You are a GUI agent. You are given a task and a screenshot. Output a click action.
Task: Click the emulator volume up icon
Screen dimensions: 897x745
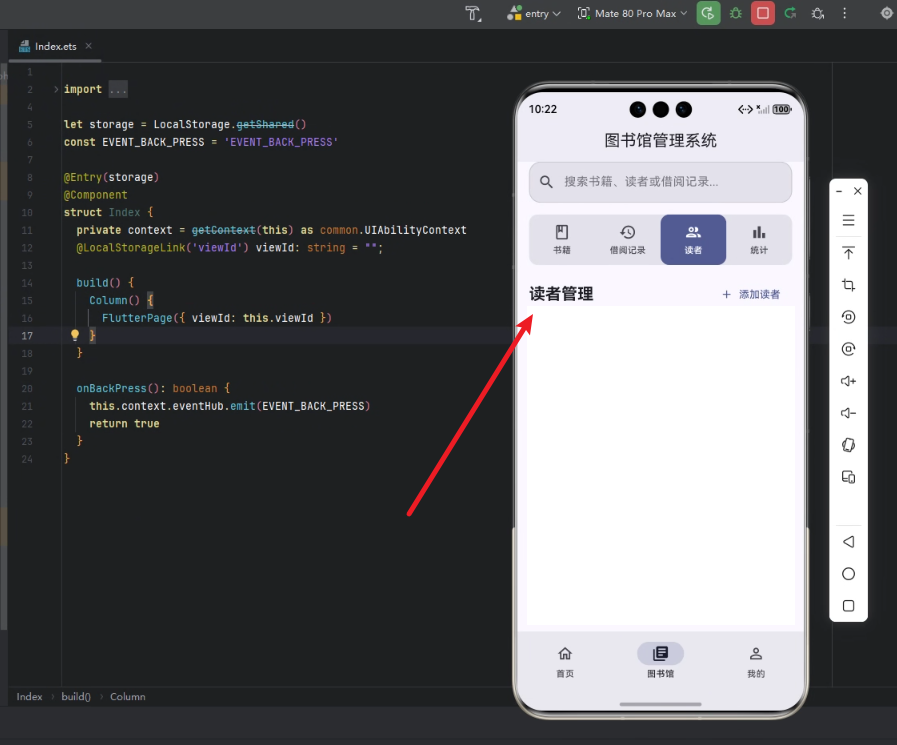(848, 381)
